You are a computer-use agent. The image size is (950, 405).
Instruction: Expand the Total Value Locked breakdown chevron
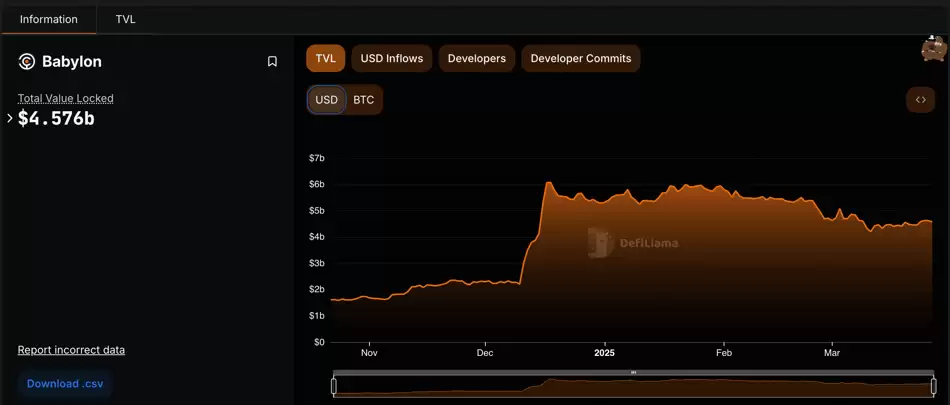click(10, 118)
